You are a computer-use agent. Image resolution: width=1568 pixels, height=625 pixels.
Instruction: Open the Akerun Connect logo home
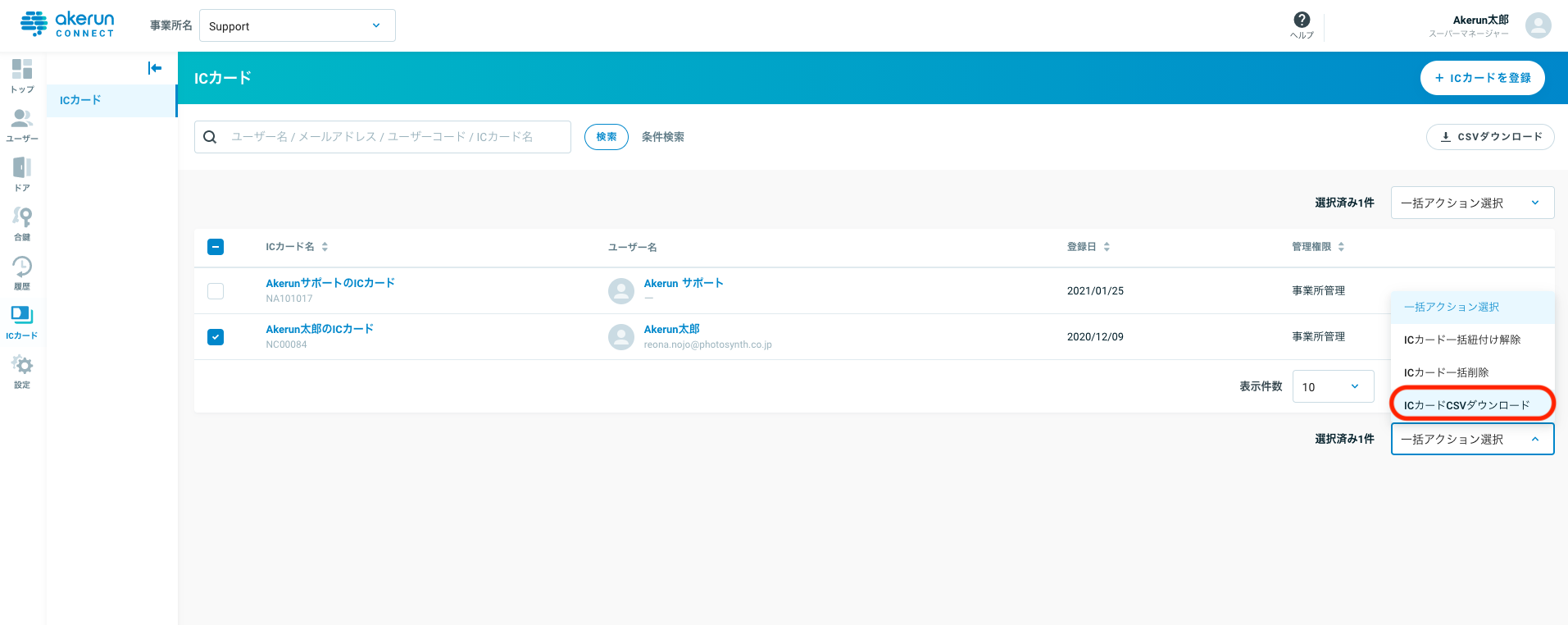tap(67, 25)
